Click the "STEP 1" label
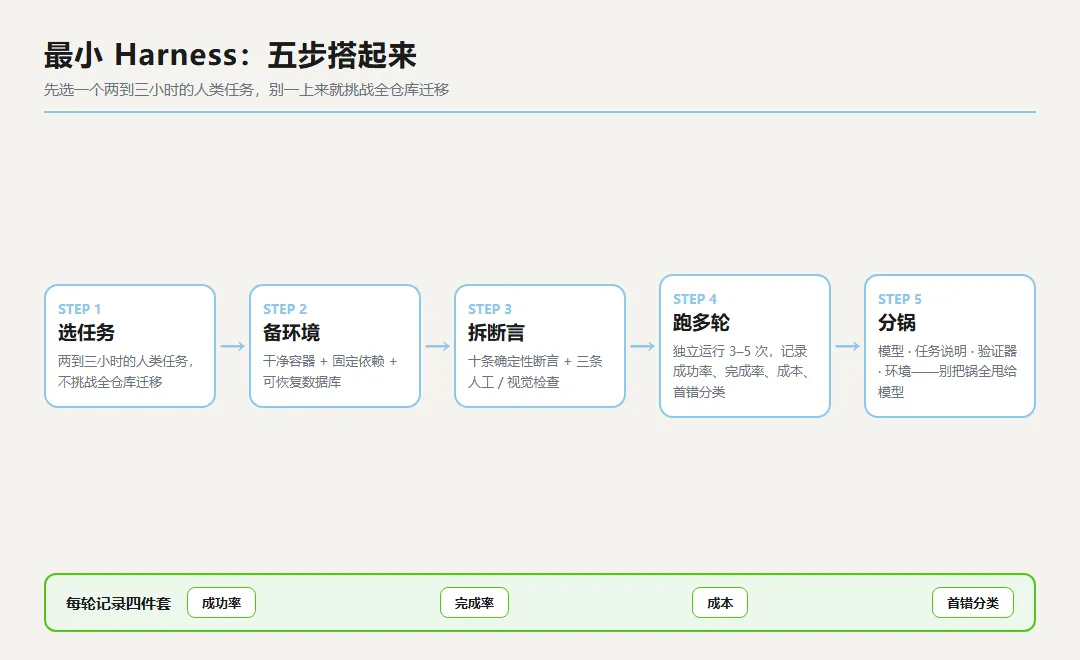The width and height of the screenshot is (1080, 660). [79, 309]
